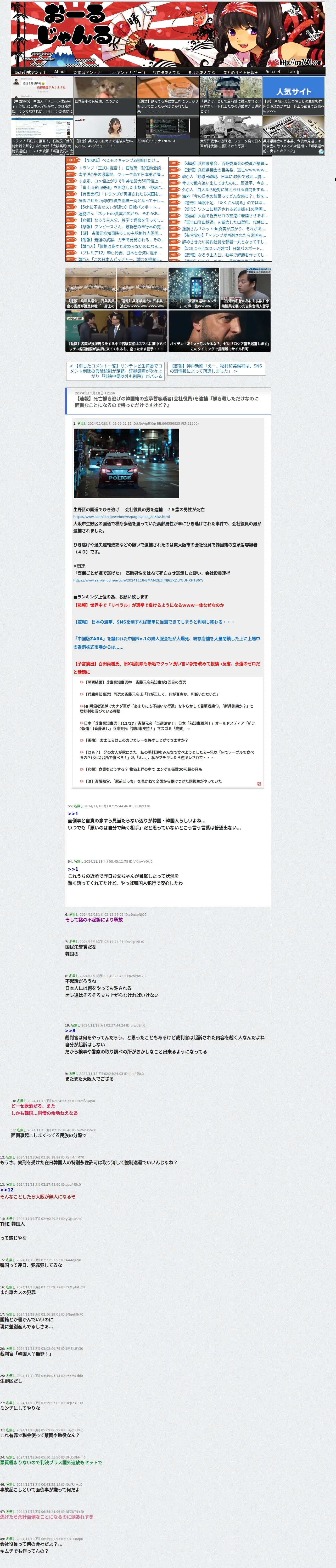
Task: Open the ヌルポあんてな menu item
Action: [201, 72]
